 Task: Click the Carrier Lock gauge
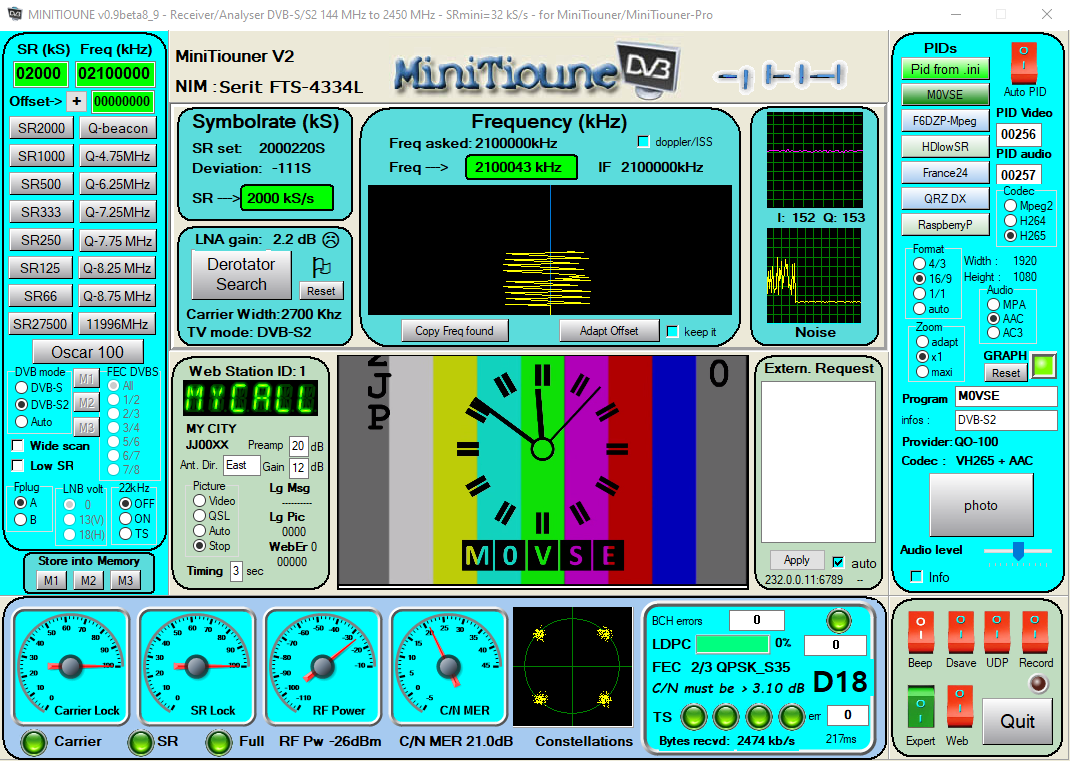71,667
